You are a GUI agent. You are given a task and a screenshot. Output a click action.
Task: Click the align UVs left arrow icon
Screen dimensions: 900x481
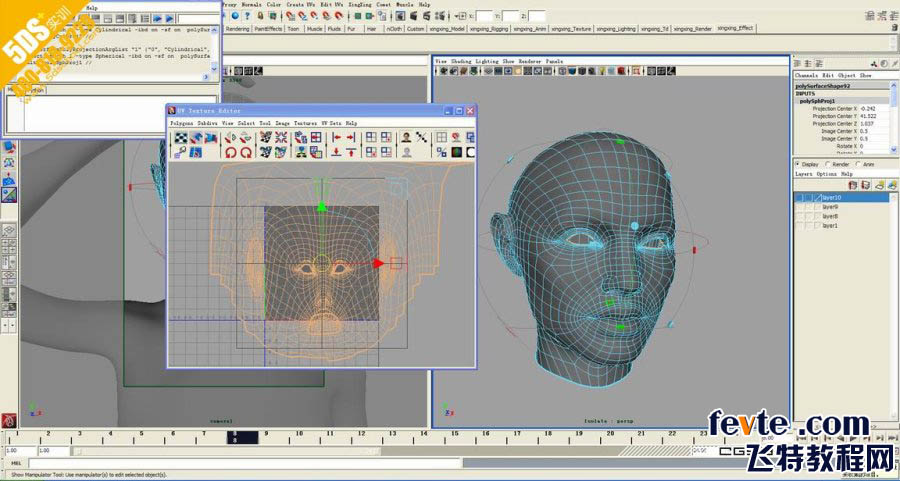pyautogui.click(x=337, y=138)
